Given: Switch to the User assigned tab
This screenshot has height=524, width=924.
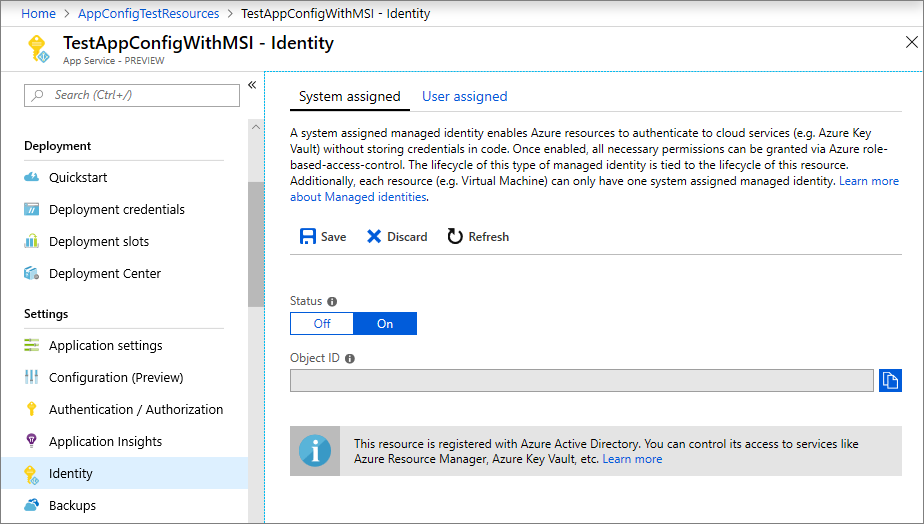Looking at the screenshot, I should point(464,97).
